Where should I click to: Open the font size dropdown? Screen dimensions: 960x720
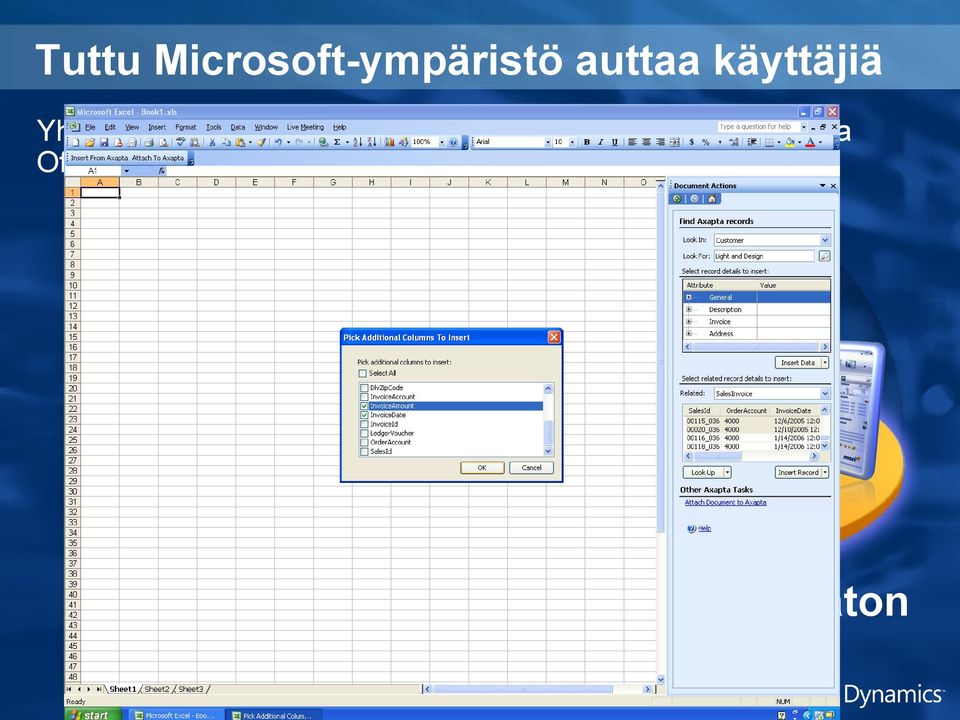pos(572,142)
